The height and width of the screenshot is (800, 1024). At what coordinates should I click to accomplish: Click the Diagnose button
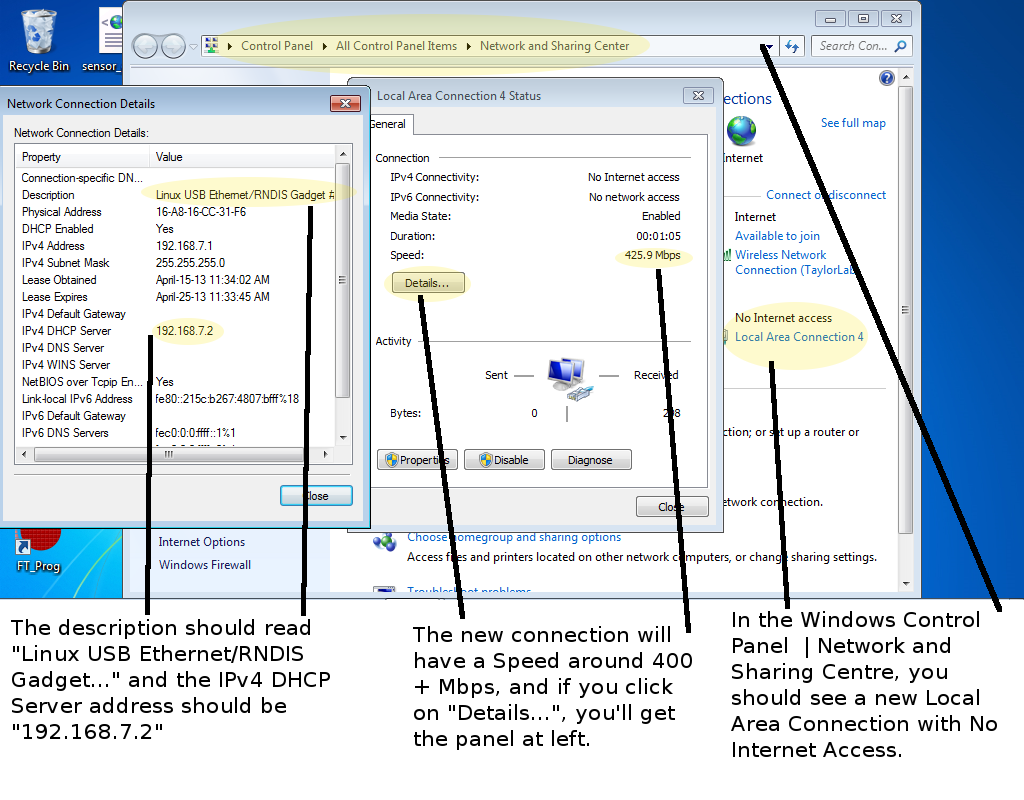pyautogui.click(x=590, y=460)
